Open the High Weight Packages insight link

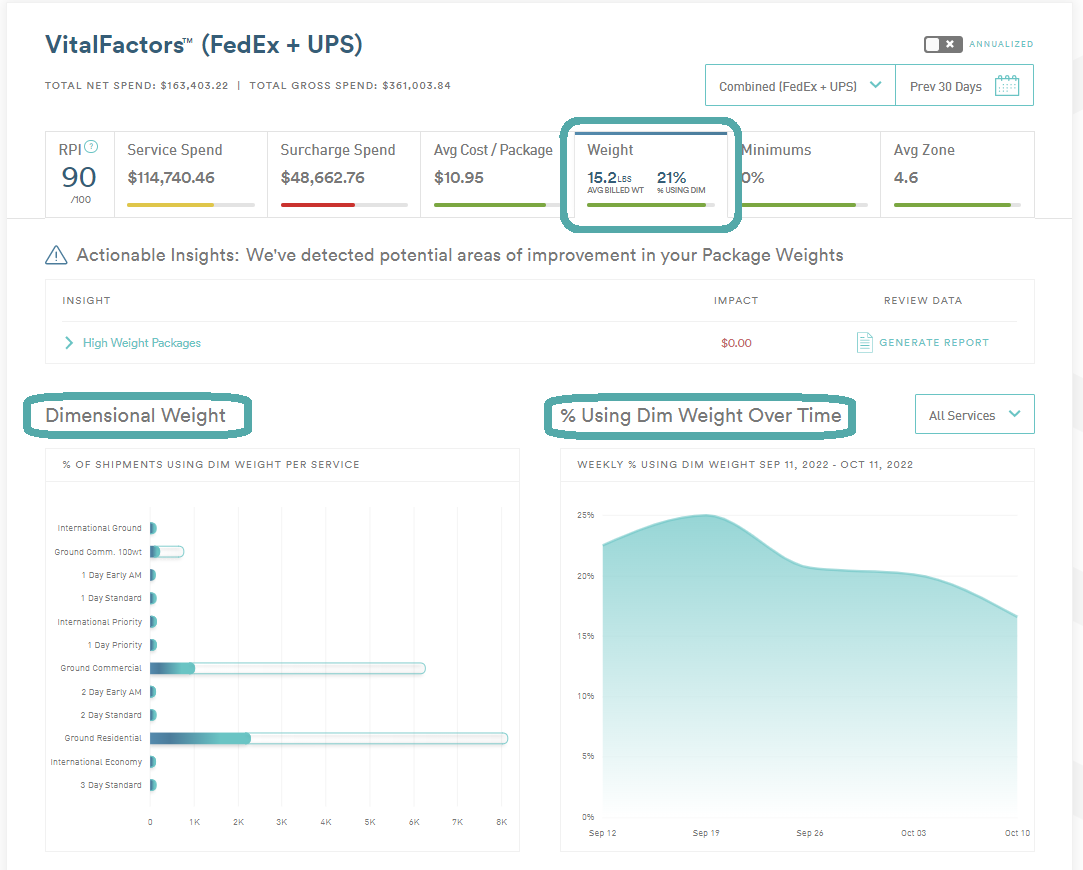pos(142,343)
